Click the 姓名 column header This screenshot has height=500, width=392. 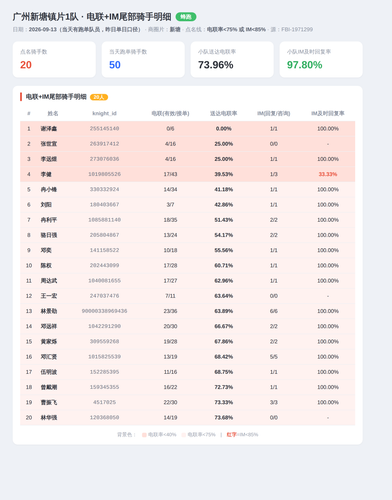click(53, 113)
